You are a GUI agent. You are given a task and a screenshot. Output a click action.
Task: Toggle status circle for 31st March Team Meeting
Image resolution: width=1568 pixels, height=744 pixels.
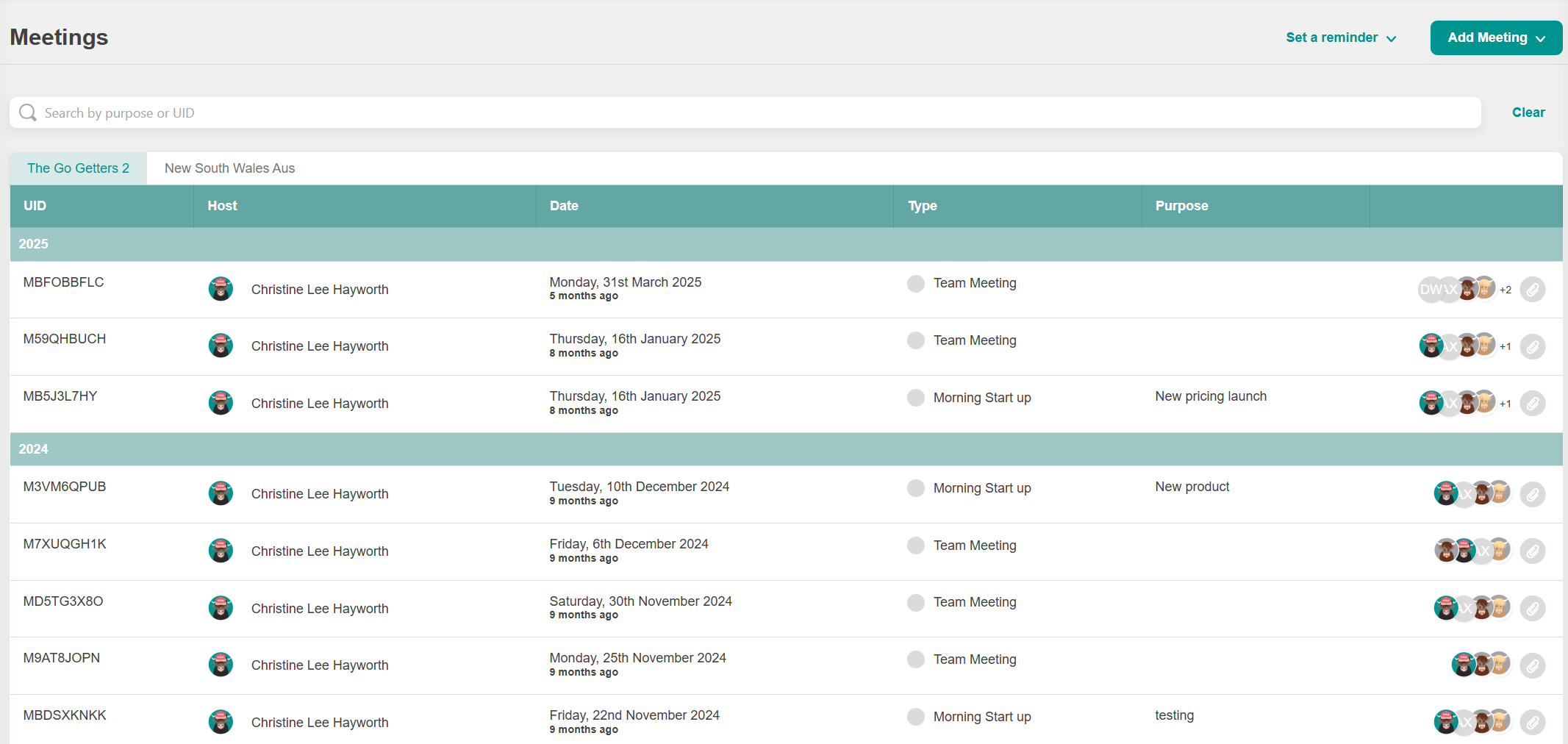915,284
